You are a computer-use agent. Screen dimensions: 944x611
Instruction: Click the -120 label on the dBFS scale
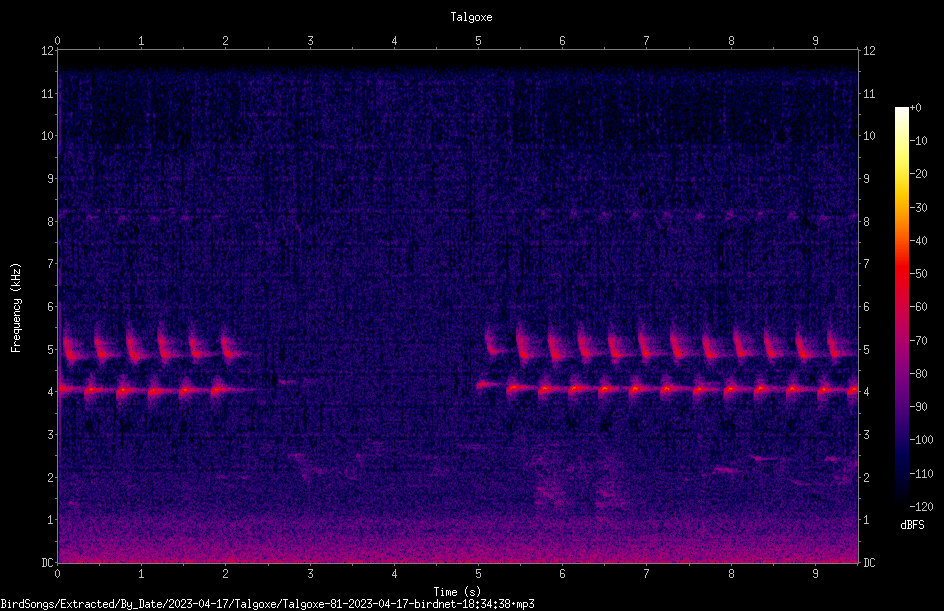921,507
